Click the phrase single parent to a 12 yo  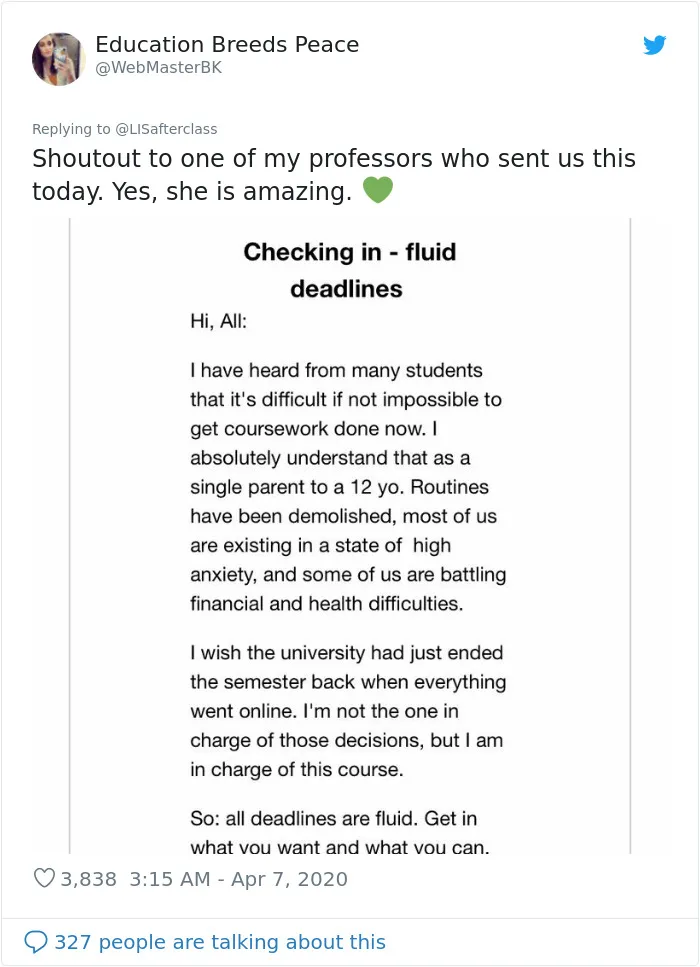pos(297,487)
